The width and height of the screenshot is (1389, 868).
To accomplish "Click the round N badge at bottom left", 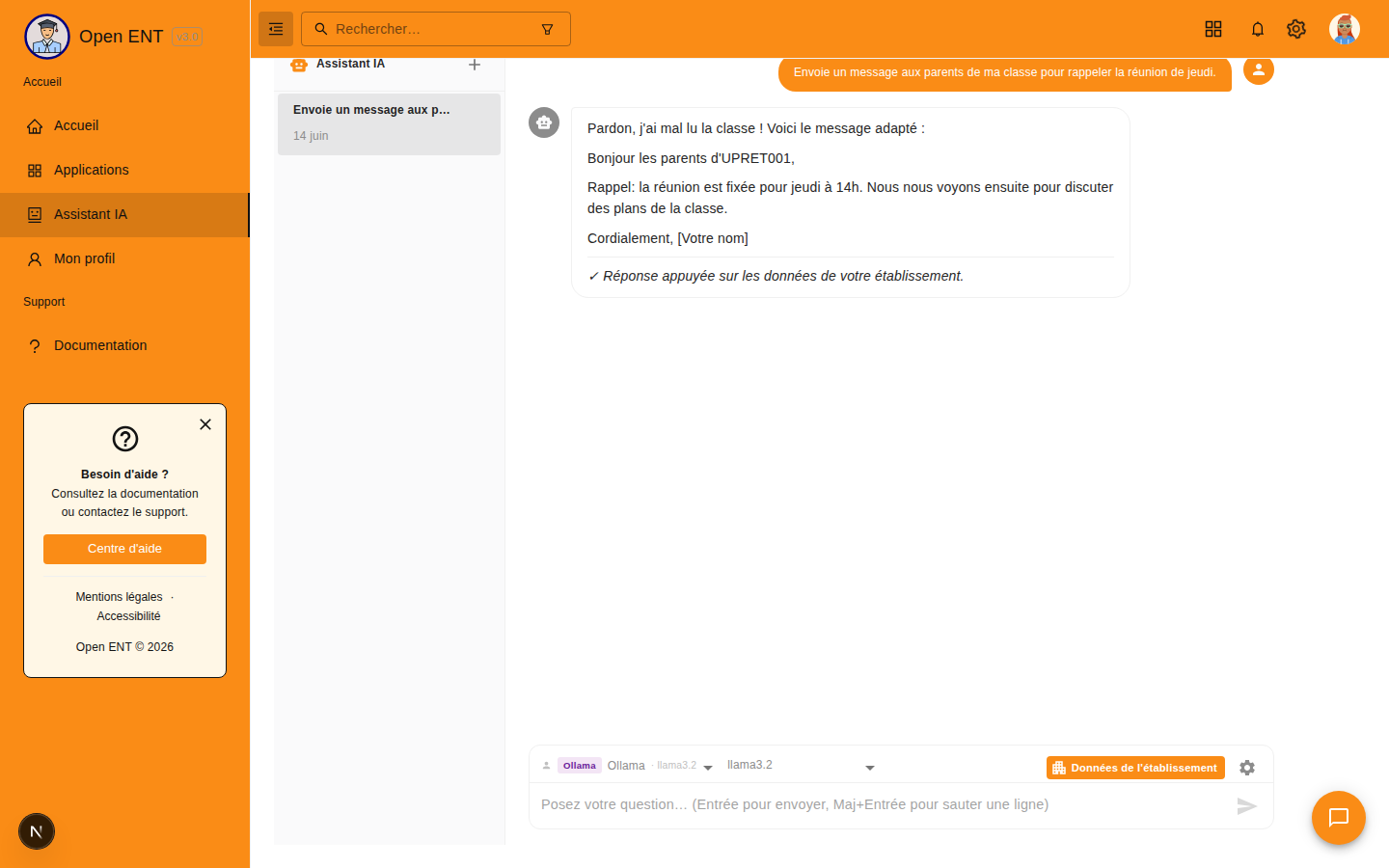I will (x=37, y=831).
